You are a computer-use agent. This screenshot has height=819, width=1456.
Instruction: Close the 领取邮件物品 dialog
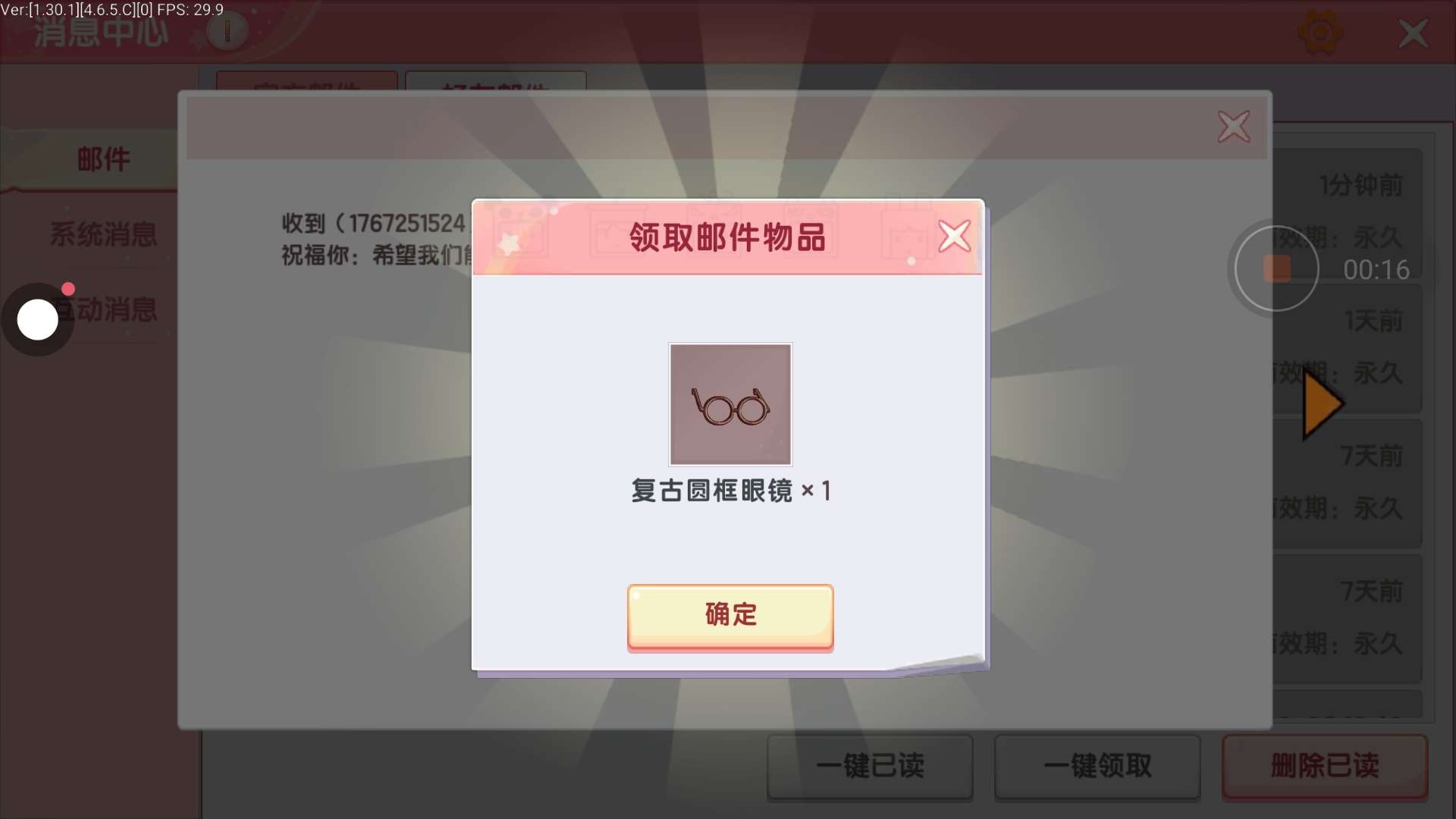954,236
